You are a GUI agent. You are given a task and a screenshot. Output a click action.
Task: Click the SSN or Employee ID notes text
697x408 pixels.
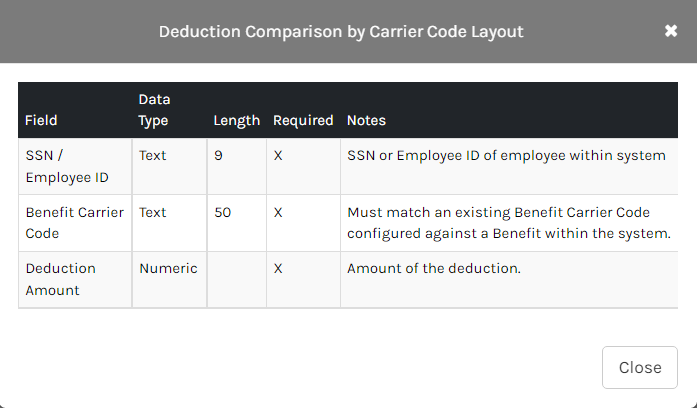pos(506,156)
